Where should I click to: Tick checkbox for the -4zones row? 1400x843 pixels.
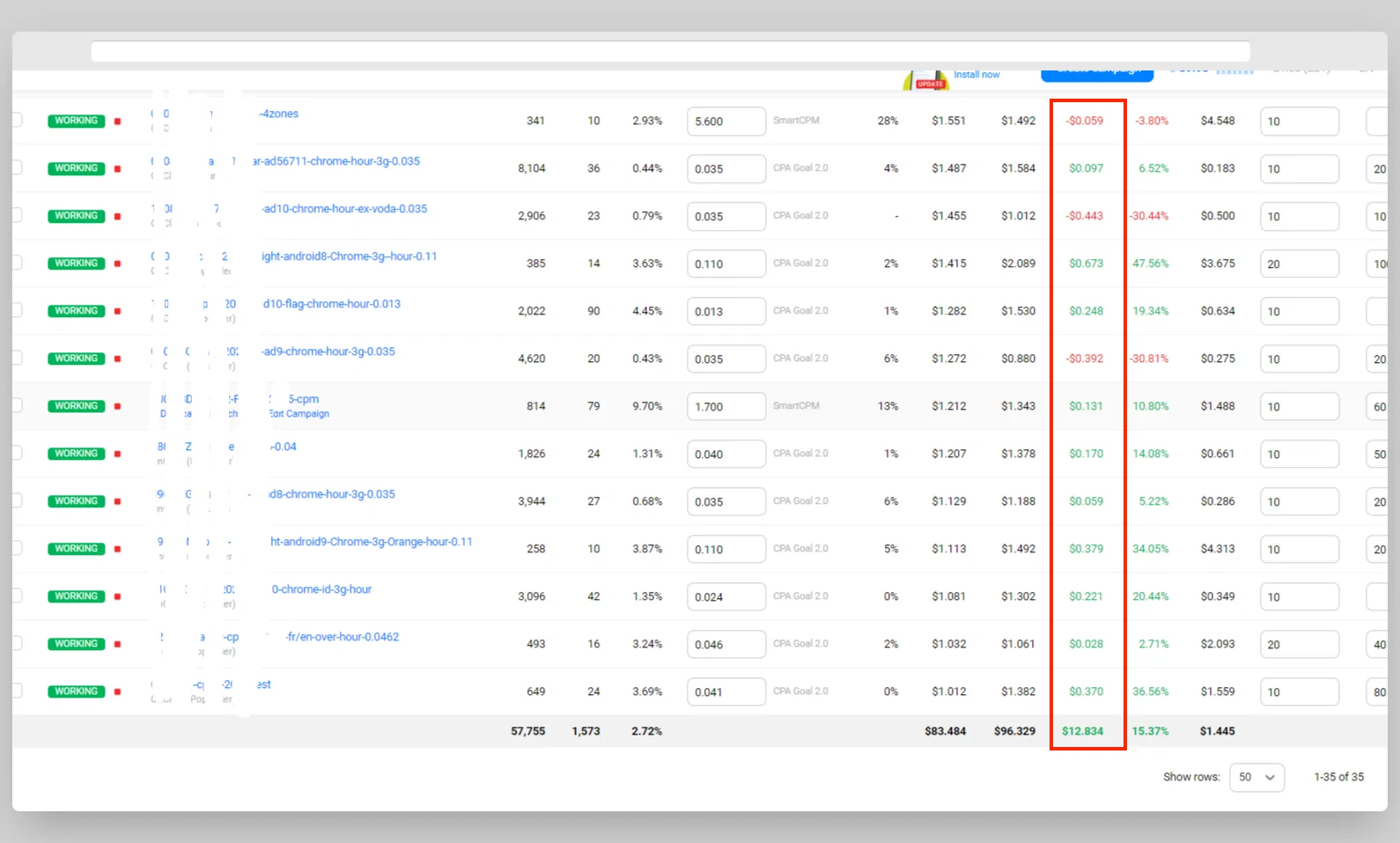(17, 120)
